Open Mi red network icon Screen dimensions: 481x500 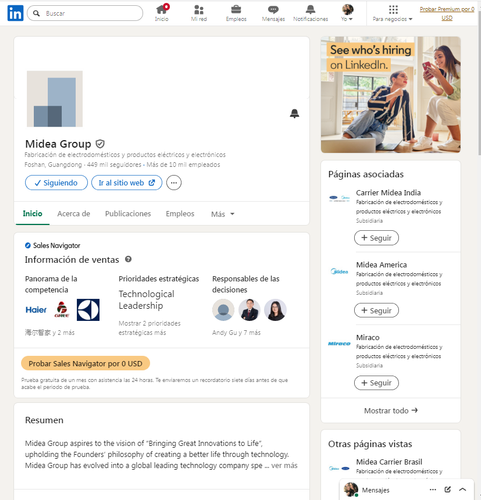(x=199, y=13)
